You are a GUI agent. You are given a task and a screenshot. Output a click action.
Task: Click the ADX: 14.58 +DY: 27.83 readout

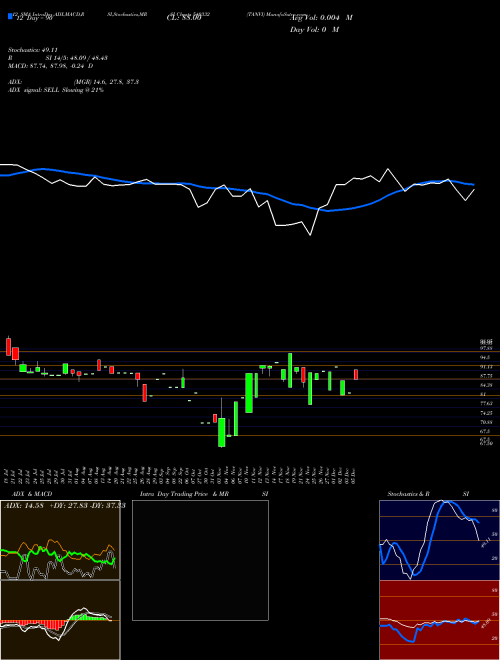pyautogui.click(x=65, y=505)
